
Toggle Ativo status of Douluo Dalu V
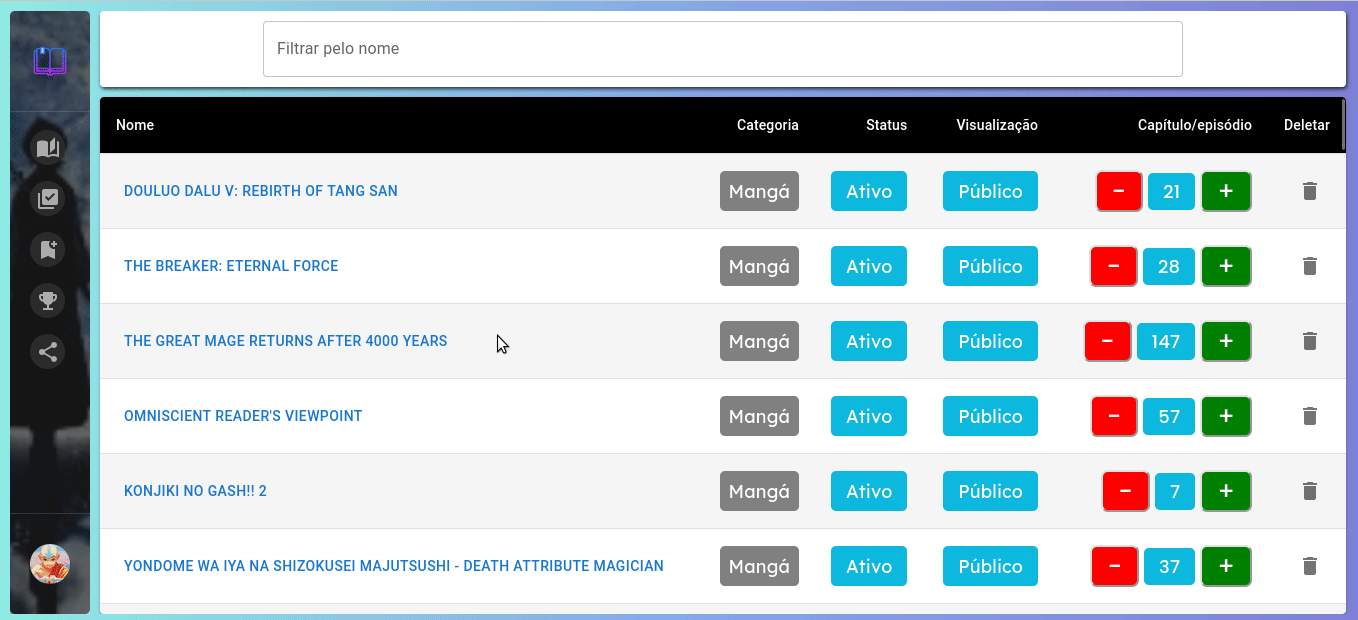click(869, 191)
